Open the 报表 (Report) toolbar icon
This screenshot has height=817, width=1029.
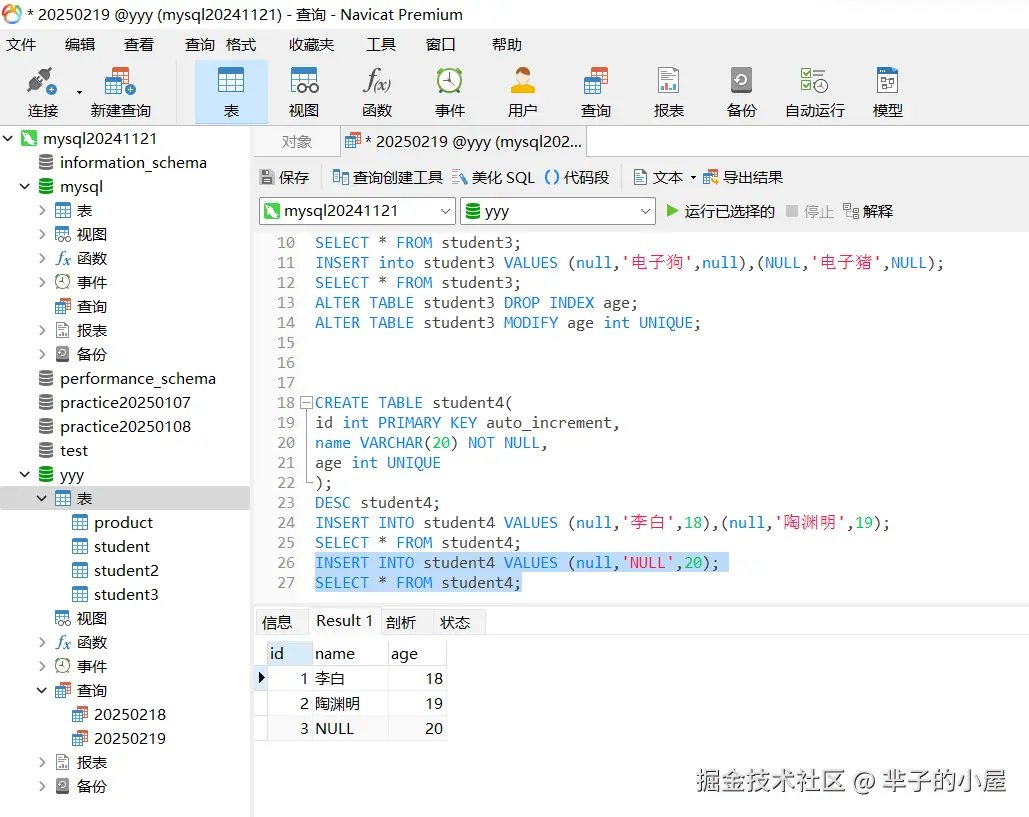[x=669, y=92]
